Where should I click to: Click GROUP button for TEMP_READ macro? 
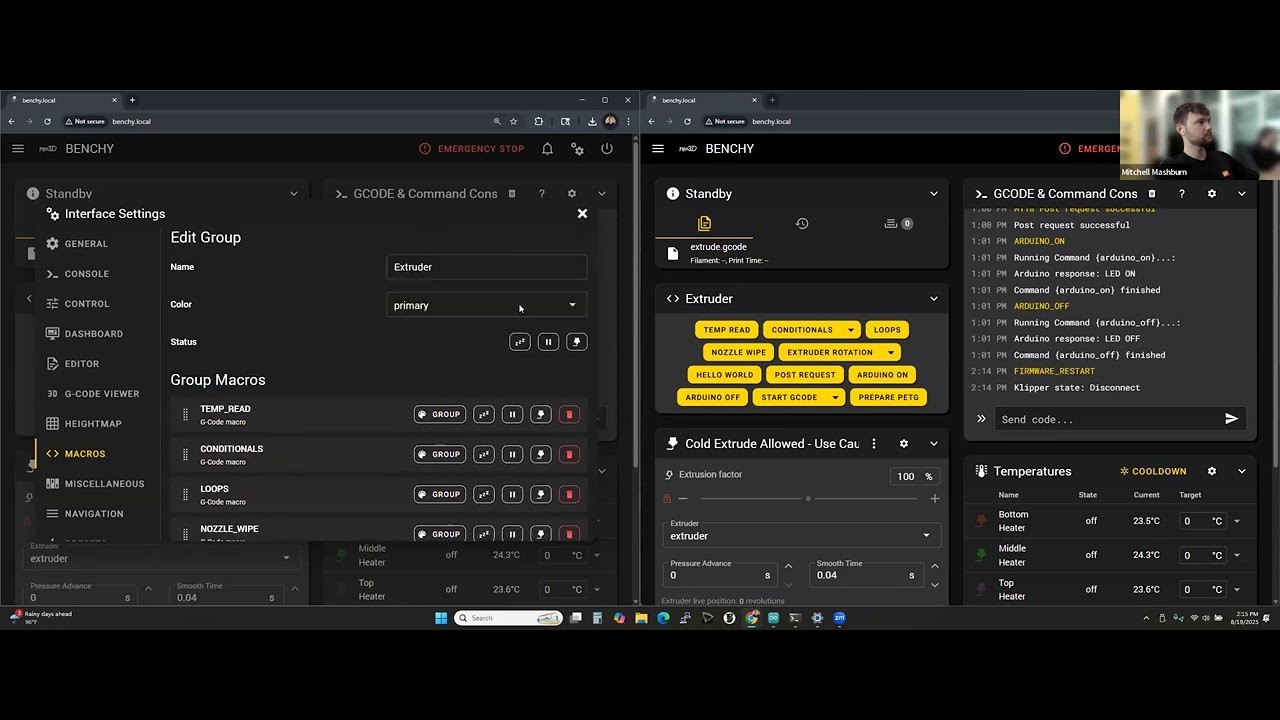coord(440,414)
